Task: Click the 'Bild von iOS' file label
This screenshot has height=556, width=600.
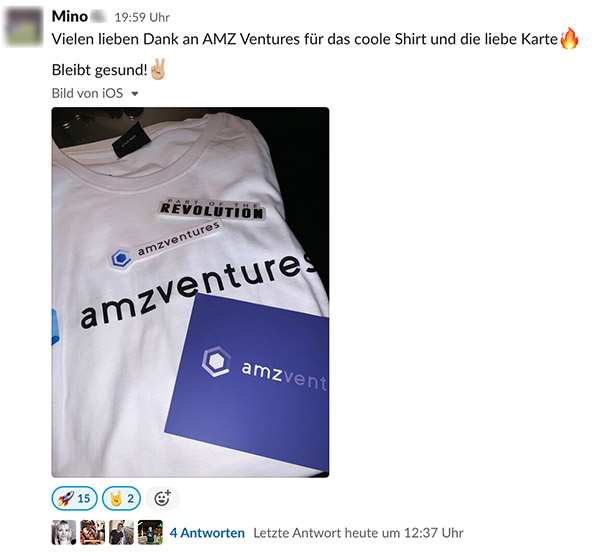Action: coord(87,93)
